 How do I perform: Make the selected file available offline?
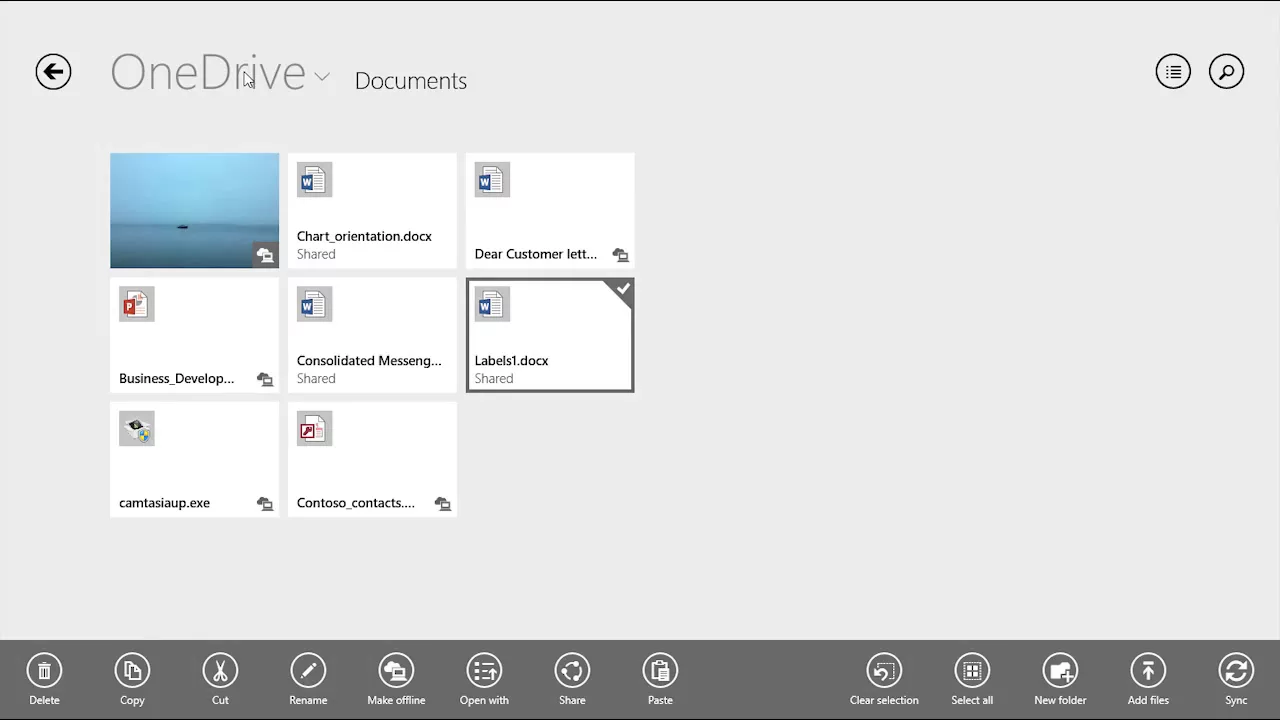click(x=396, y=680)
